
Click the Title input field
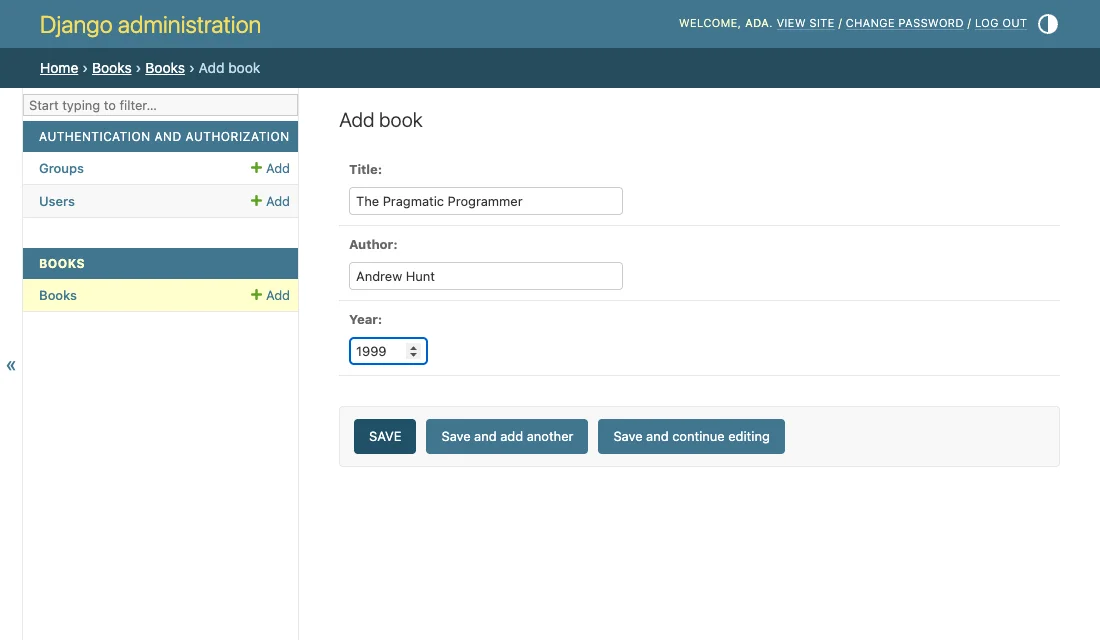tap(485, 201)
